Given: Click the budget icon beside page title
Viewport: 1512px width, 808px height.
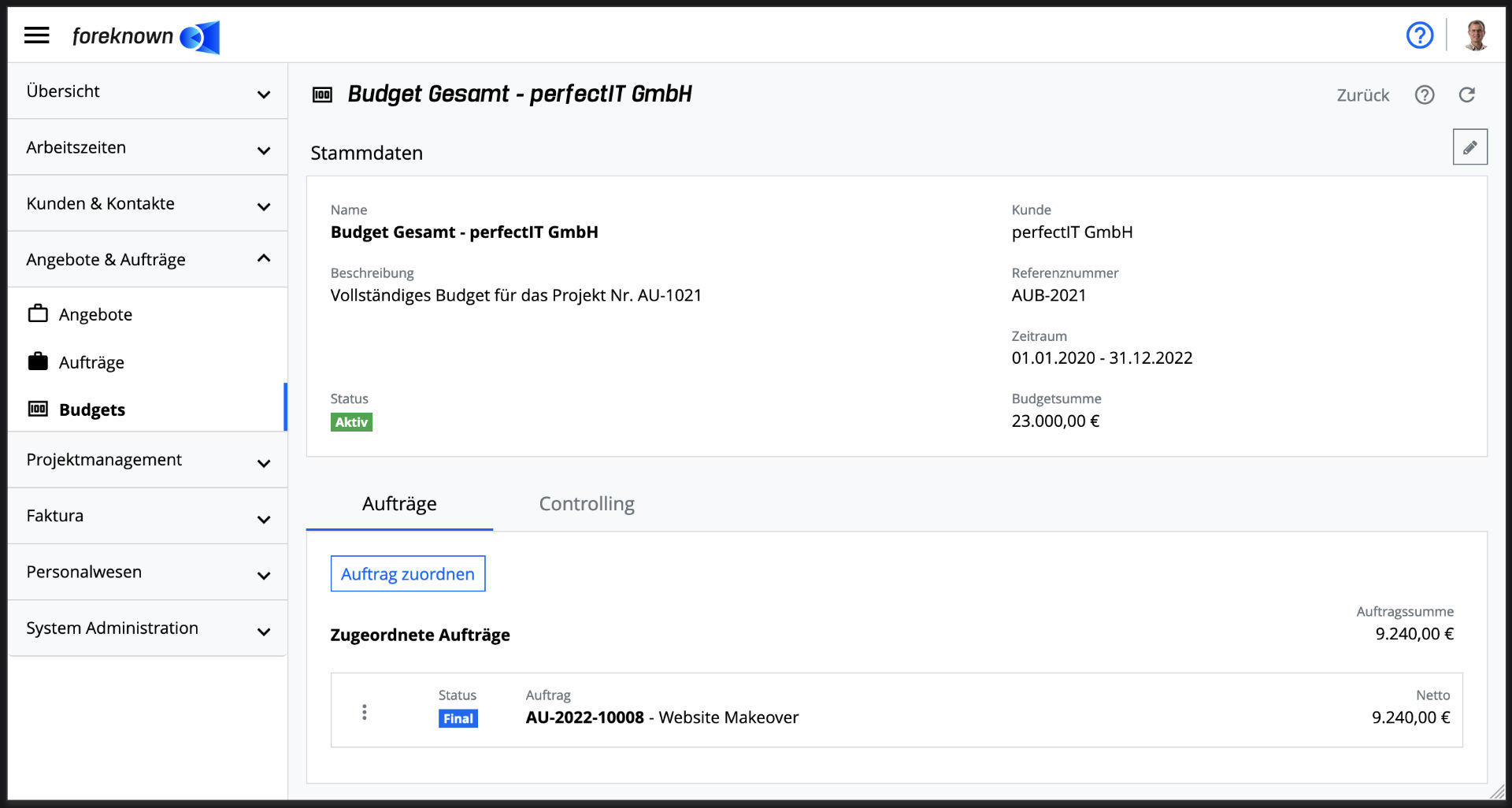Looking at the screenshot, I should pyautogui.click(x=322, y=95).
